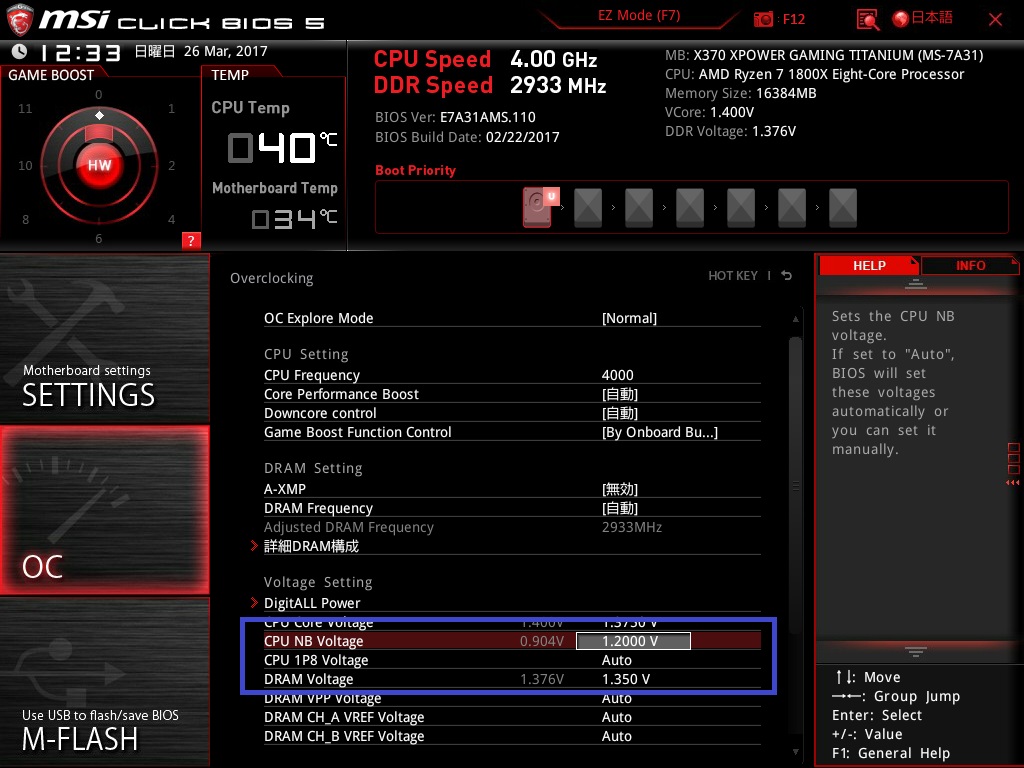Click the DDR Speed 2933 MHz readout
Screen dimensions: 1024x768
coord(490,85)
